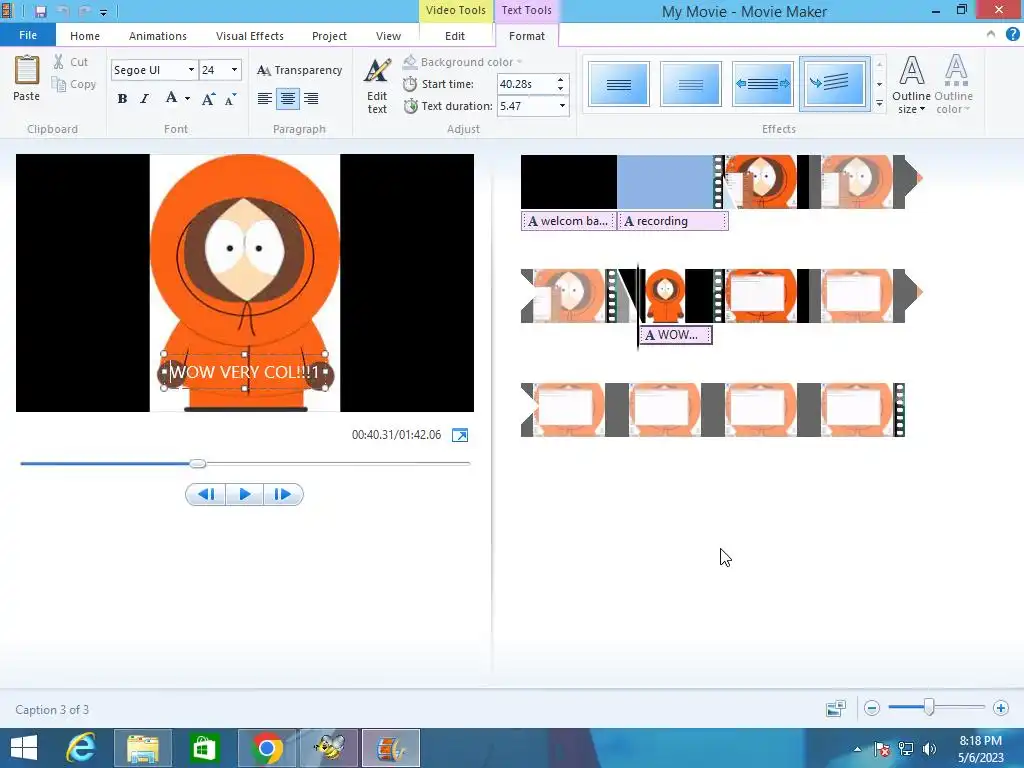Zoom out the timeline with minus icon
This screenshot has height=768, width=1024.
coord(872,708)
